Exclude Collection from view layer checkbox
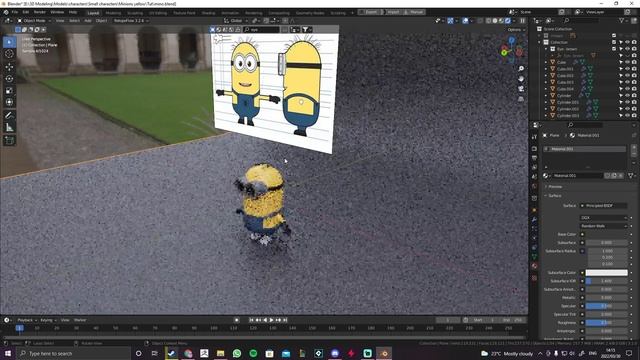The image size is (640, 360). pyautogui.click(x=614, y=42)
